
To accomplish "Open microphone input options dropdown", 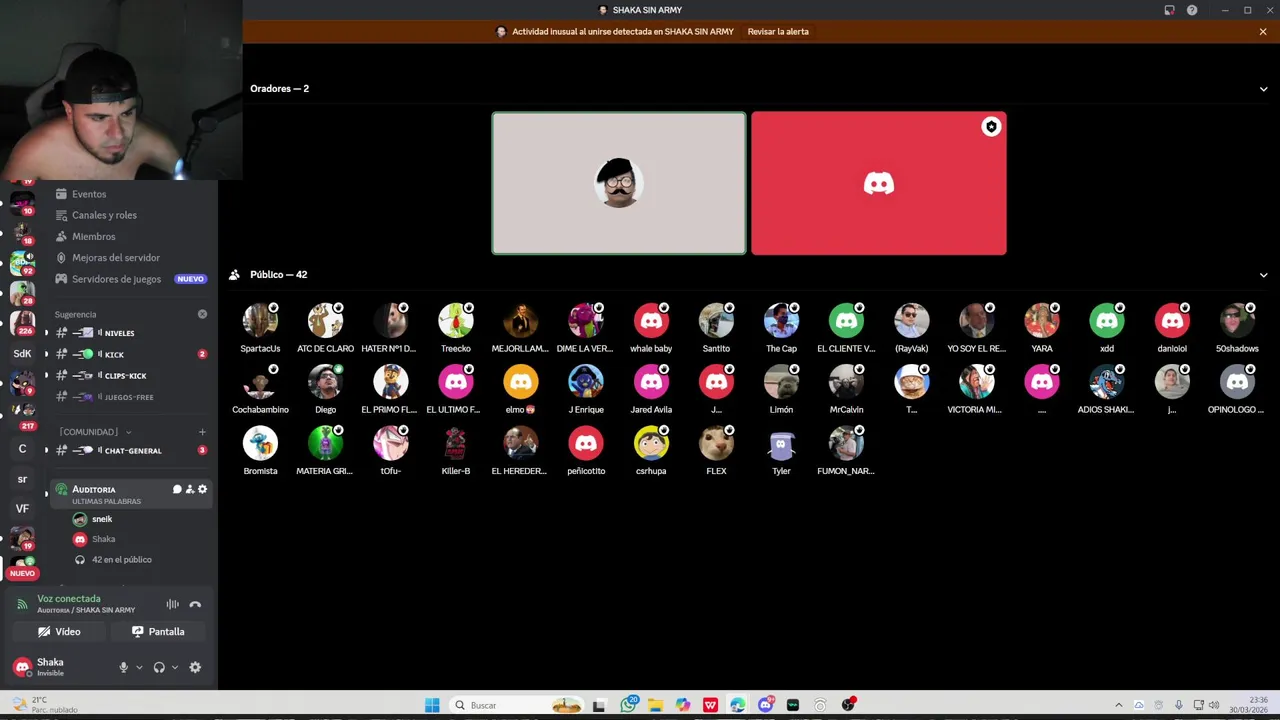I will click(x=139, y=667).
